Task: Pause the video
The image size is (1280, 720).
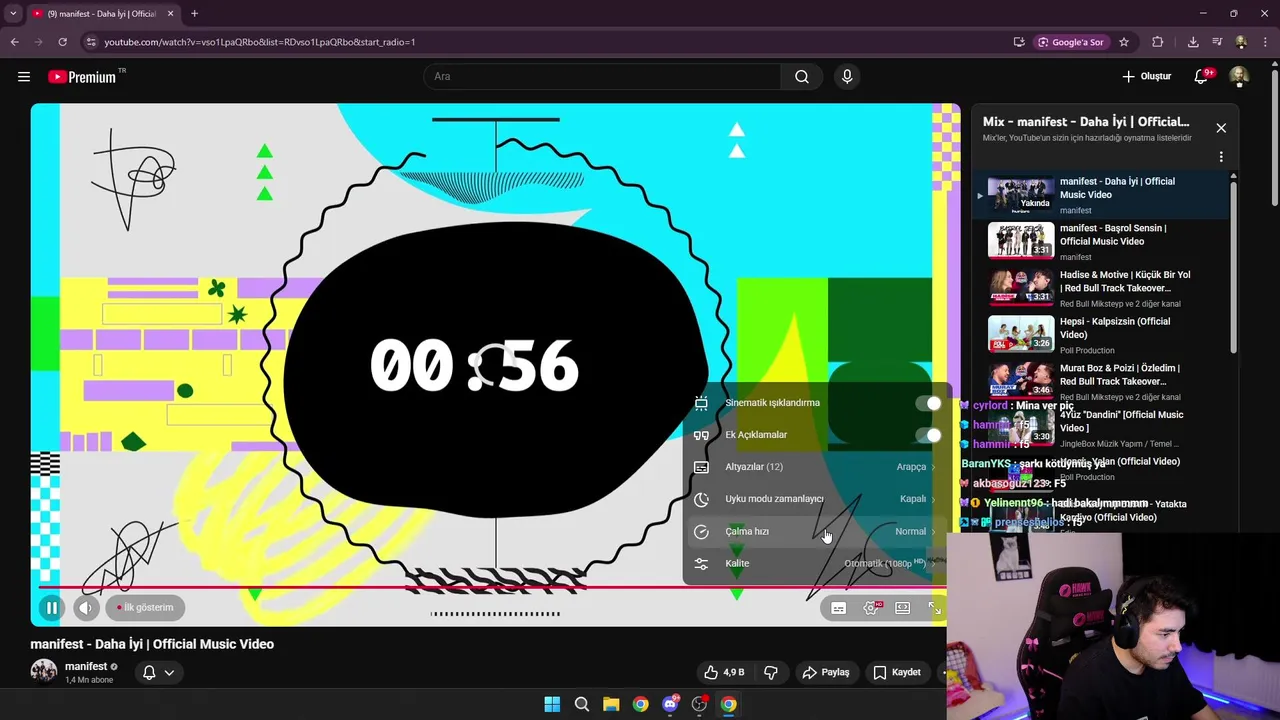Action: pos(51,607)
